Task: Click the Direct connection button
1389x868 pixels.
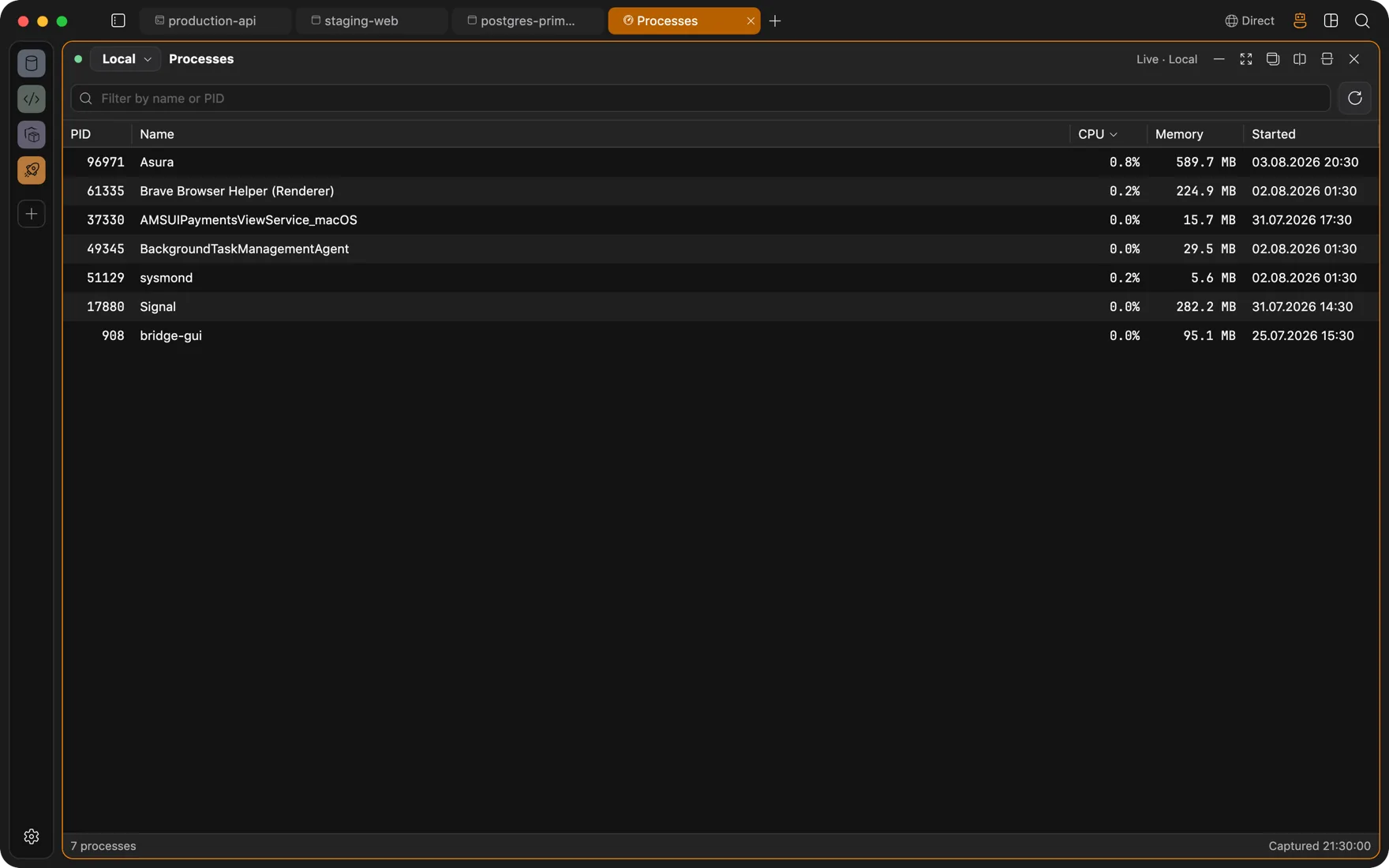Action: pos(1249,21)
